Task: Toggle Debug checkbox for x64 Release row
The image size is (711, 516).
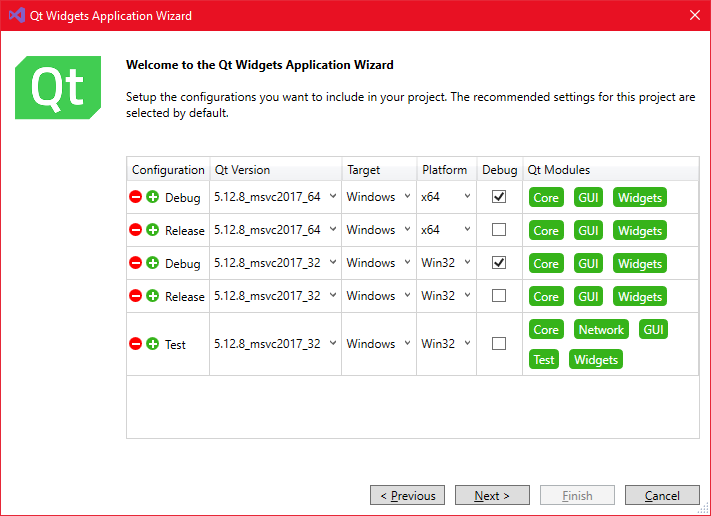Action: tap(499, 230)
